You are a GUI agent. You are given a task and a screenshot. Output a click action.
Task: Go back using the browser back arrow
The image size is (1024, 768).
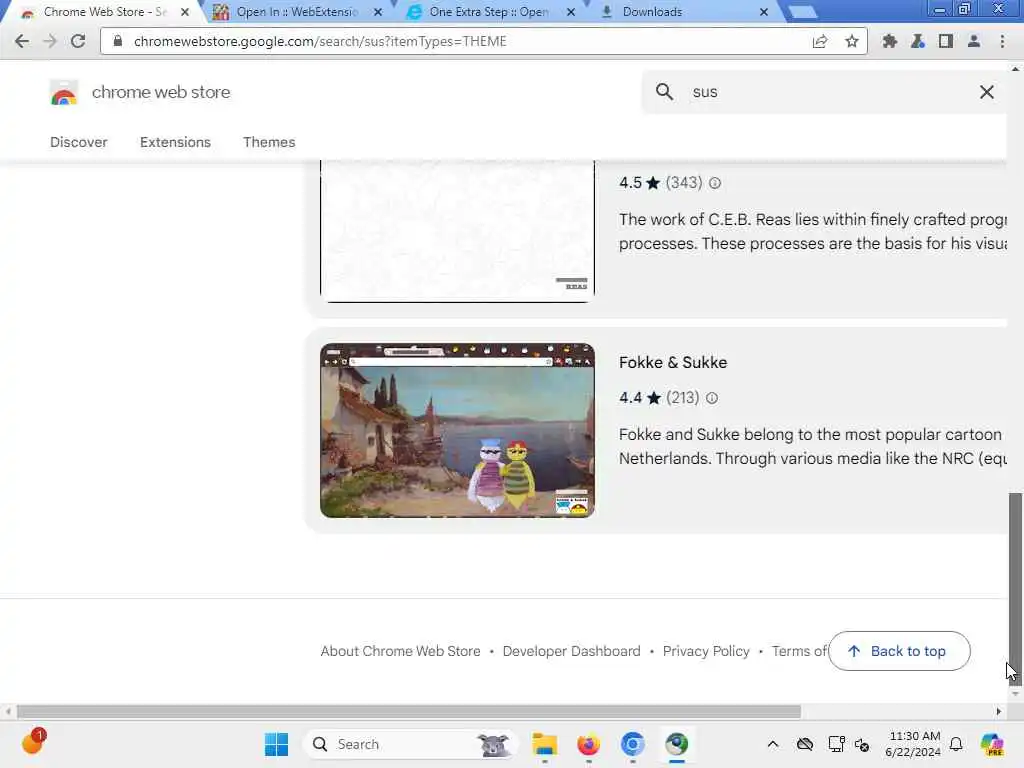tap(22, 41)
